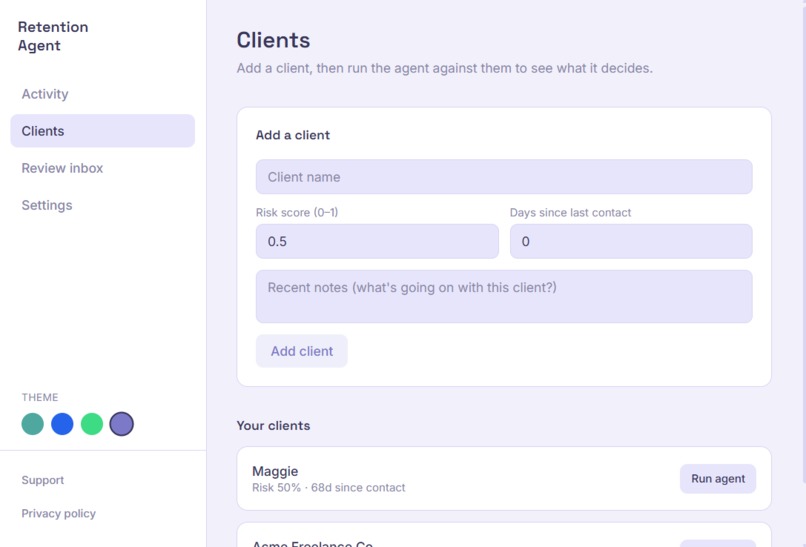Image resolution: width=806 pixels, height=547 pixels.
Task: Click the Client name input field
Action: tap(504, 177)
